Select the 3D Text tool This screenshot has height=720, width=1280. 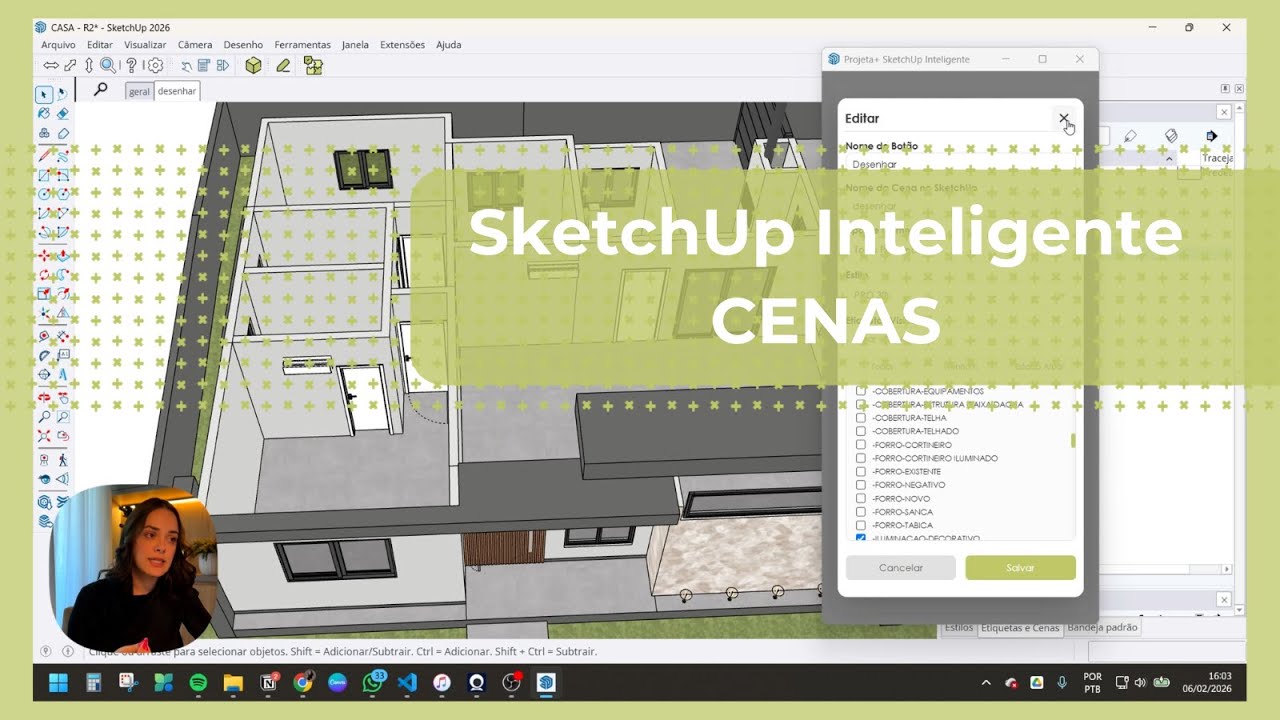tap(62, 375)
